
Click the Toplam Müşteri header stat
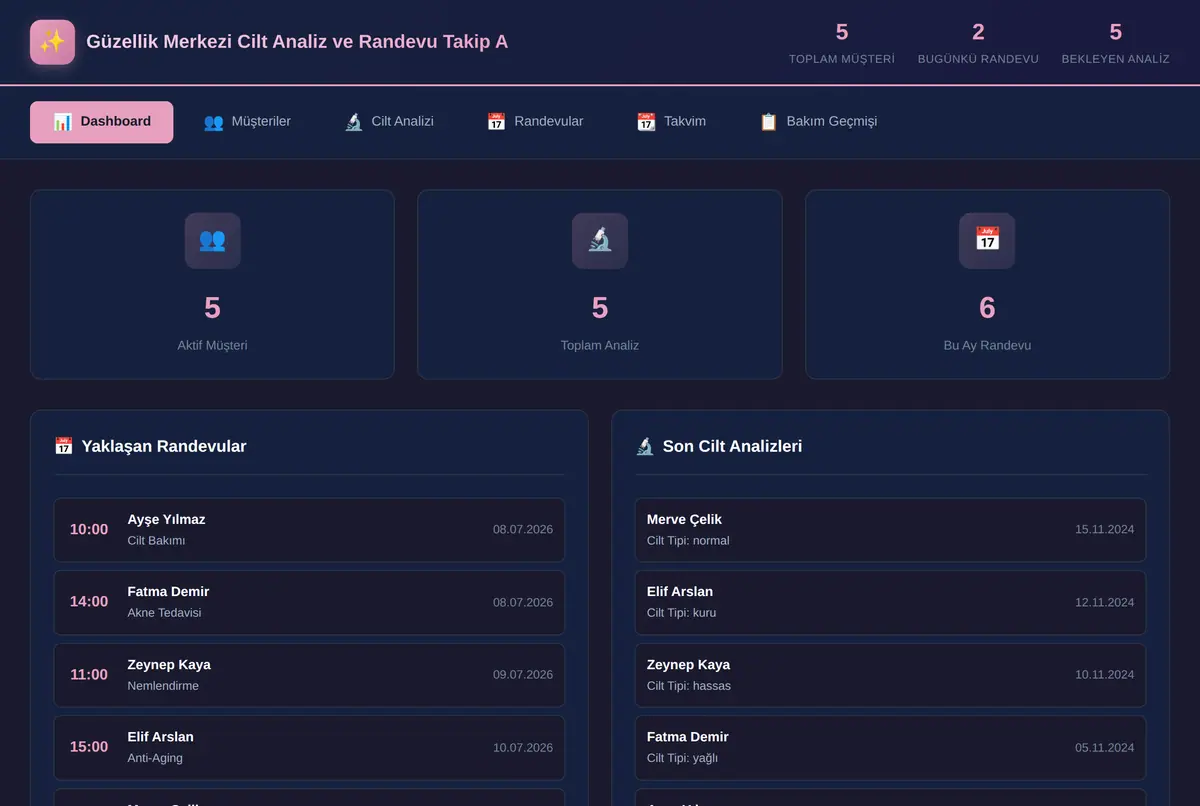(x=842, y=44)
